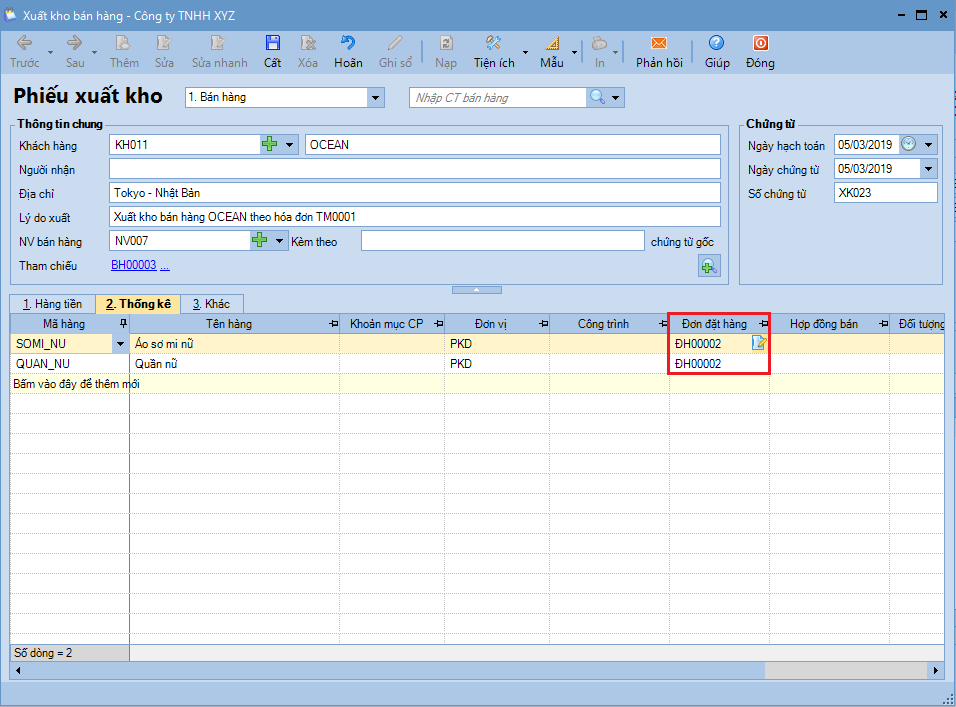Pin the Mã hàng column
The width and height of the screenshot is (956, 707).
[122, 324]
